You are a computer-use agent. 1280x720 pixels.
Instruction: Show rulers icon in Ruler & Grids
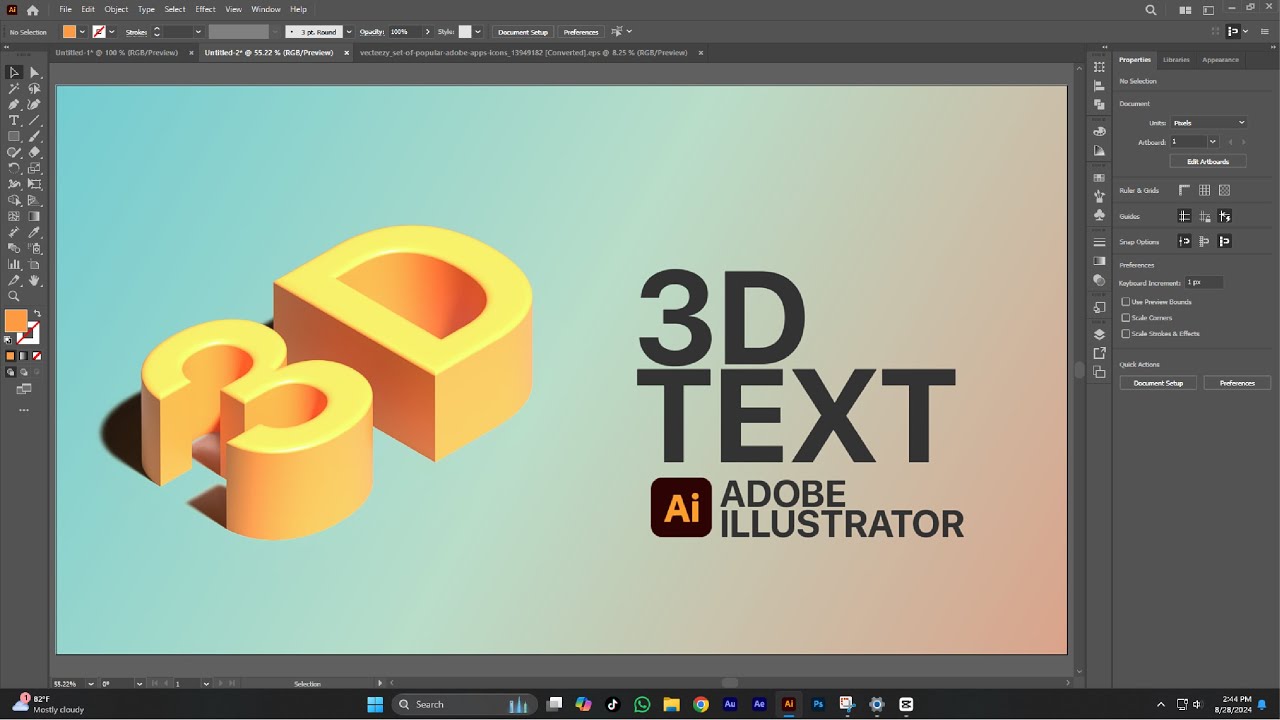(x=1185, y=190)
